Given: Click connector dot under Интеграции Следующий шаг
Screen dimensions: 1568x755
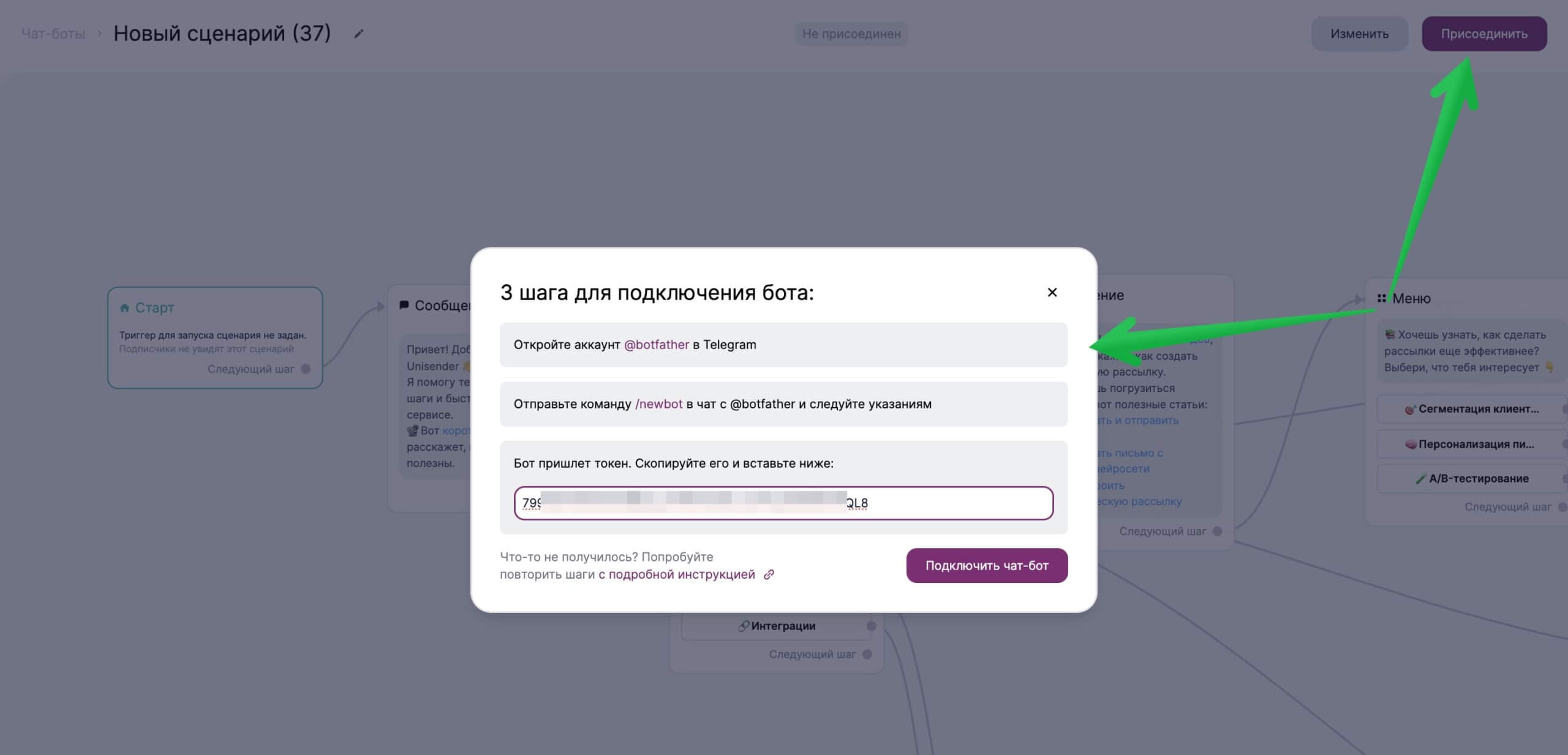Looking at the screenshot, I should (x=867, y=655).
